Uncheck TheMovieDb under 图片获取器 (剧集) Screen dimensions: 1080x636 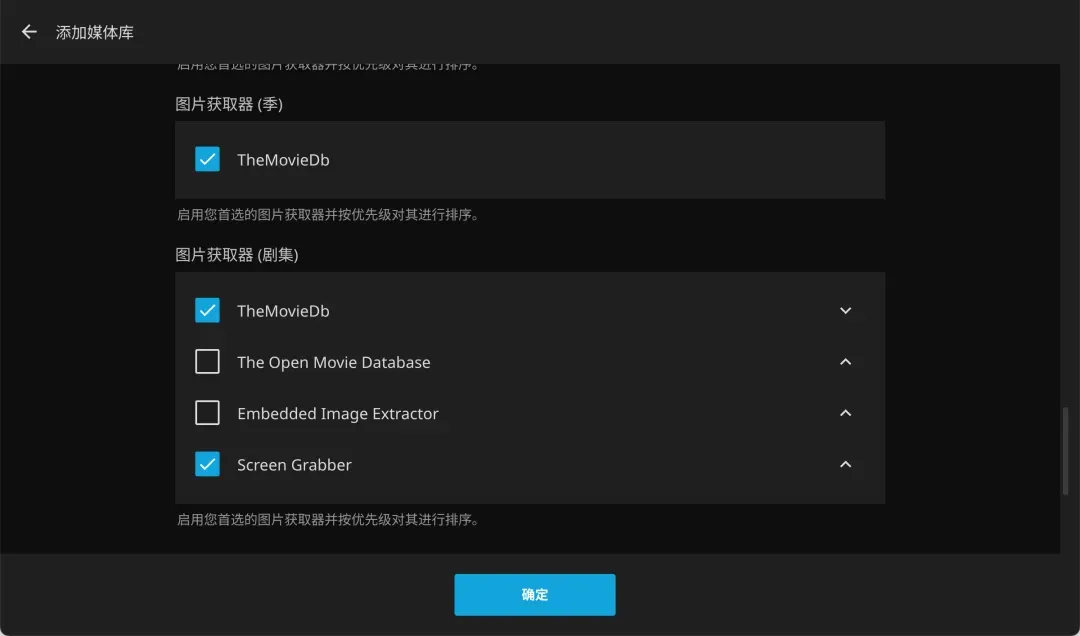207,310
